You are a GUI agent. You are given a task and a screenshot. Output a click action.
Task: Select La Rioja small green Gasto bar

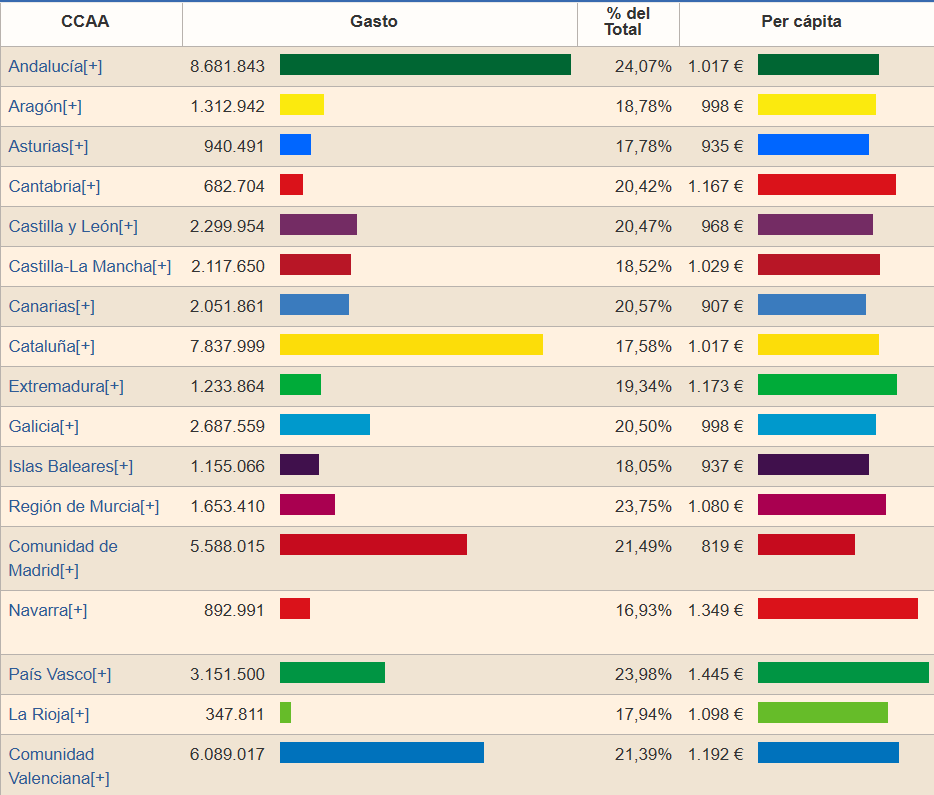click(x=285, y=713)
